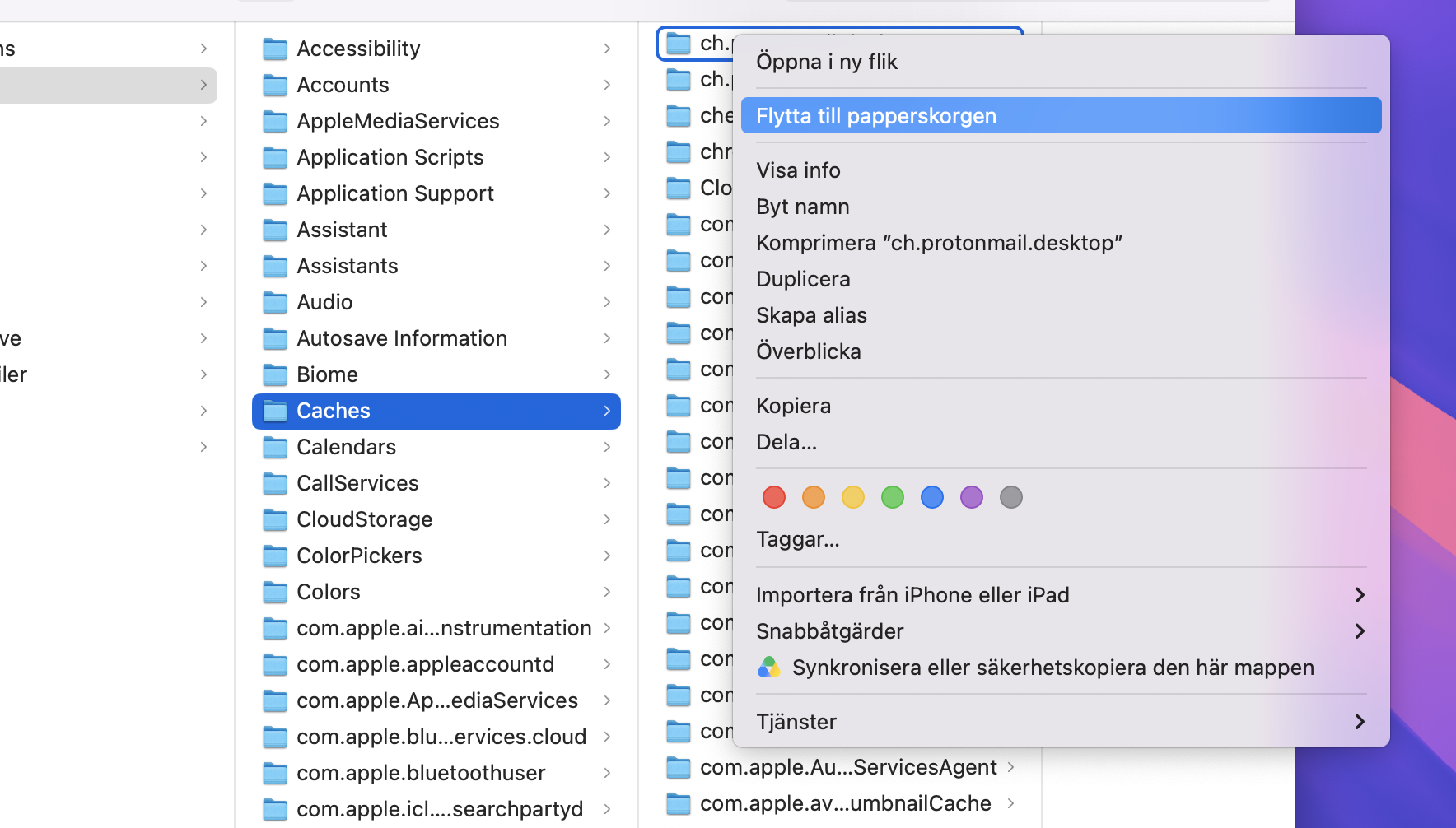Viewport: 1456px width, 828px height.
Task: Click the com.apple.icl….searchpartyd folder icon
Action: click(x=275, y=810)
